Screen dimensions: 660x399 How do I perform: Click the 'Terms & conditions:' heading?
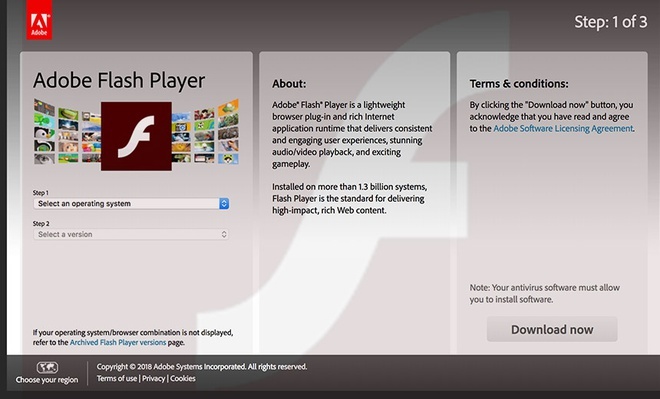coord(519,84)
